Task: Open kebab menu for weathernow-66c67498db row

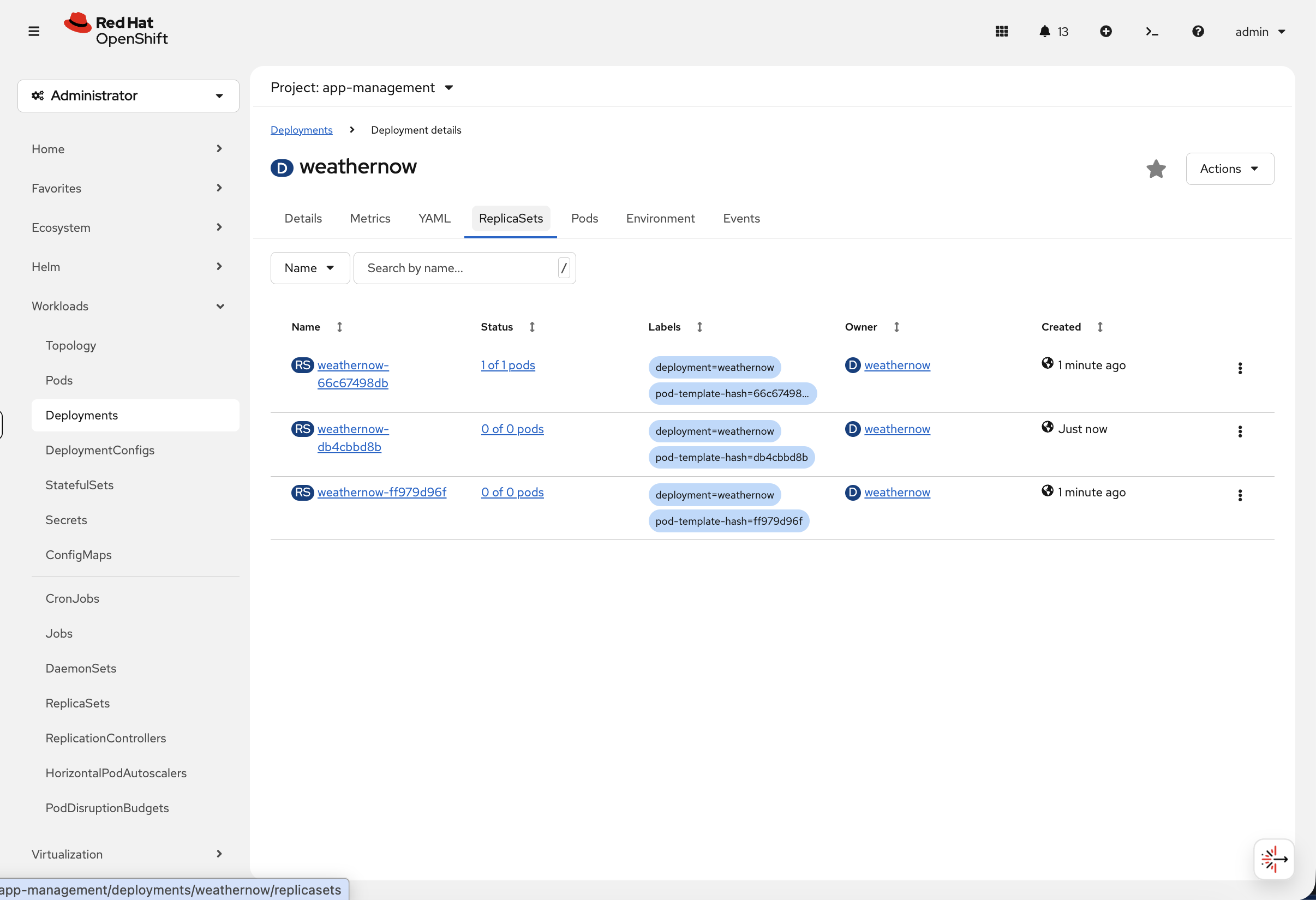Action: [x=1240, y=369]
